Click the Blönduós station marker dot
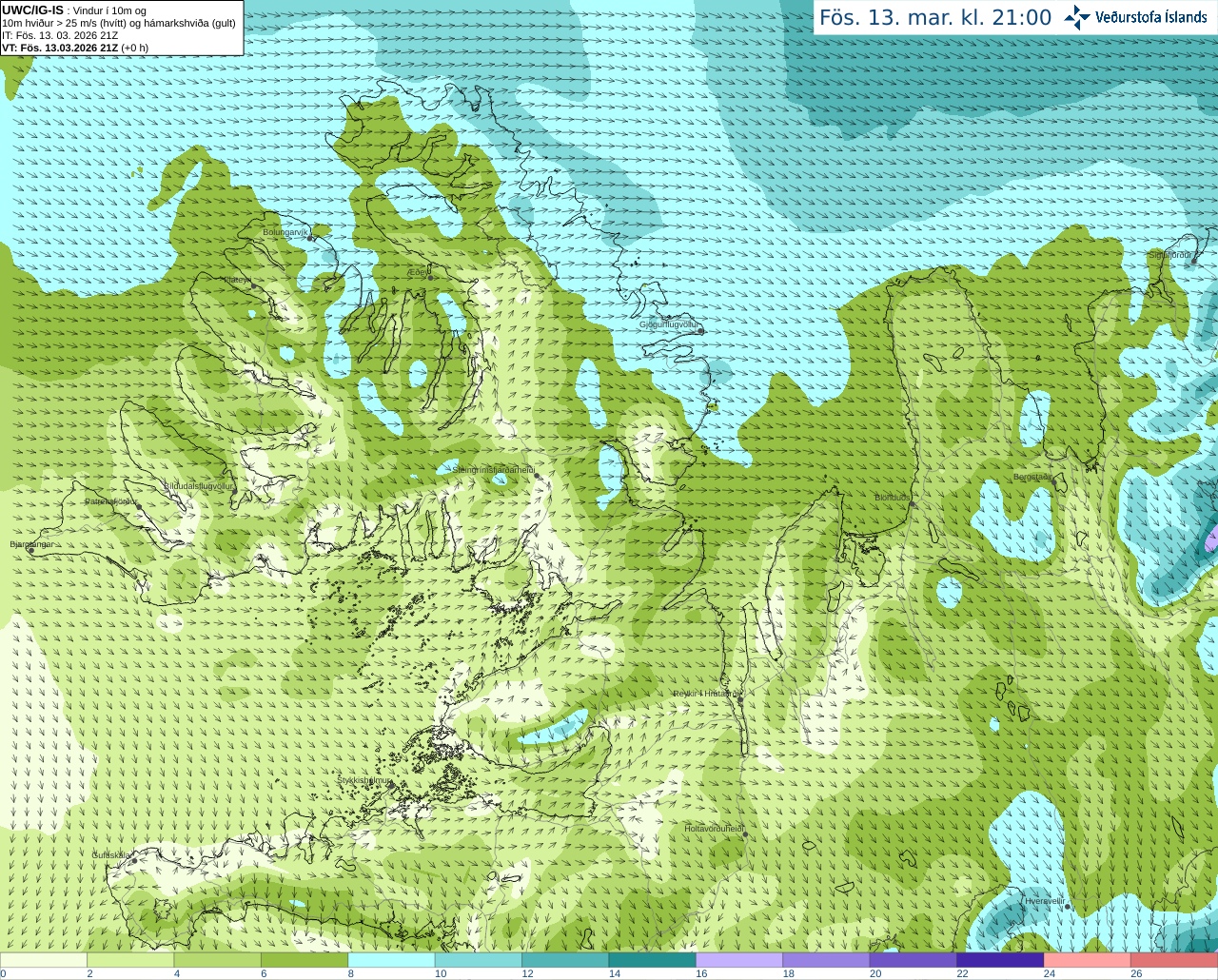The image size is (1218, 980). [x=913, y=504]
